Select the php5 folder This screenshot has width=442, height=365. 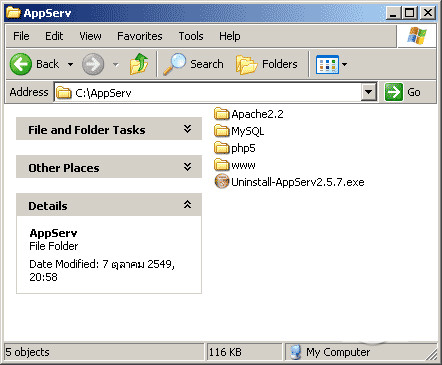click(x=235, y=148)
